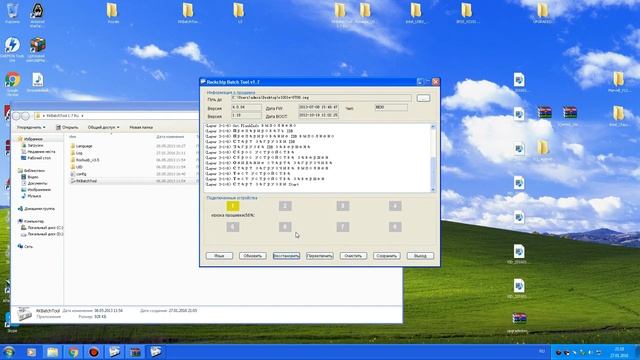The height and width of the screenshot is (360, 640).
Task: Click Библиотеки in the Explorer sidebar
Action: click(x=31, y=171)
